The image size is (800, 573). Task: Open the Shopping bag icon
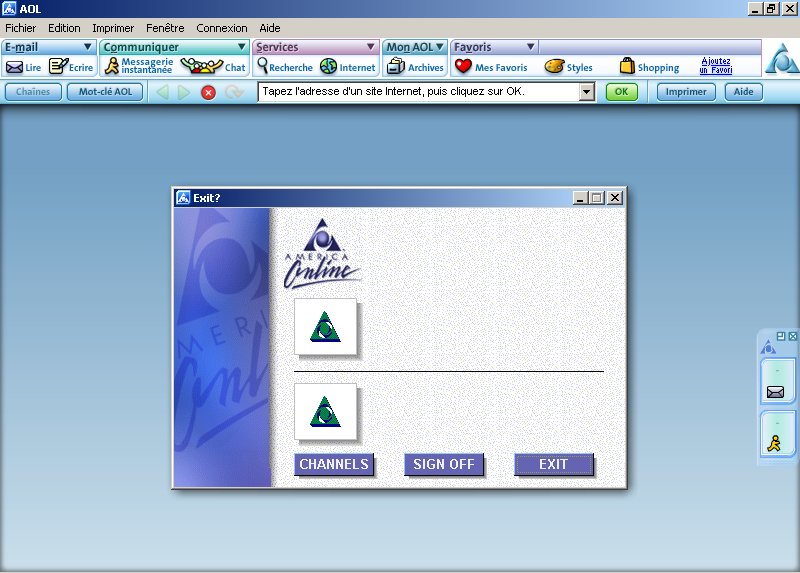[x=627, y=66]
